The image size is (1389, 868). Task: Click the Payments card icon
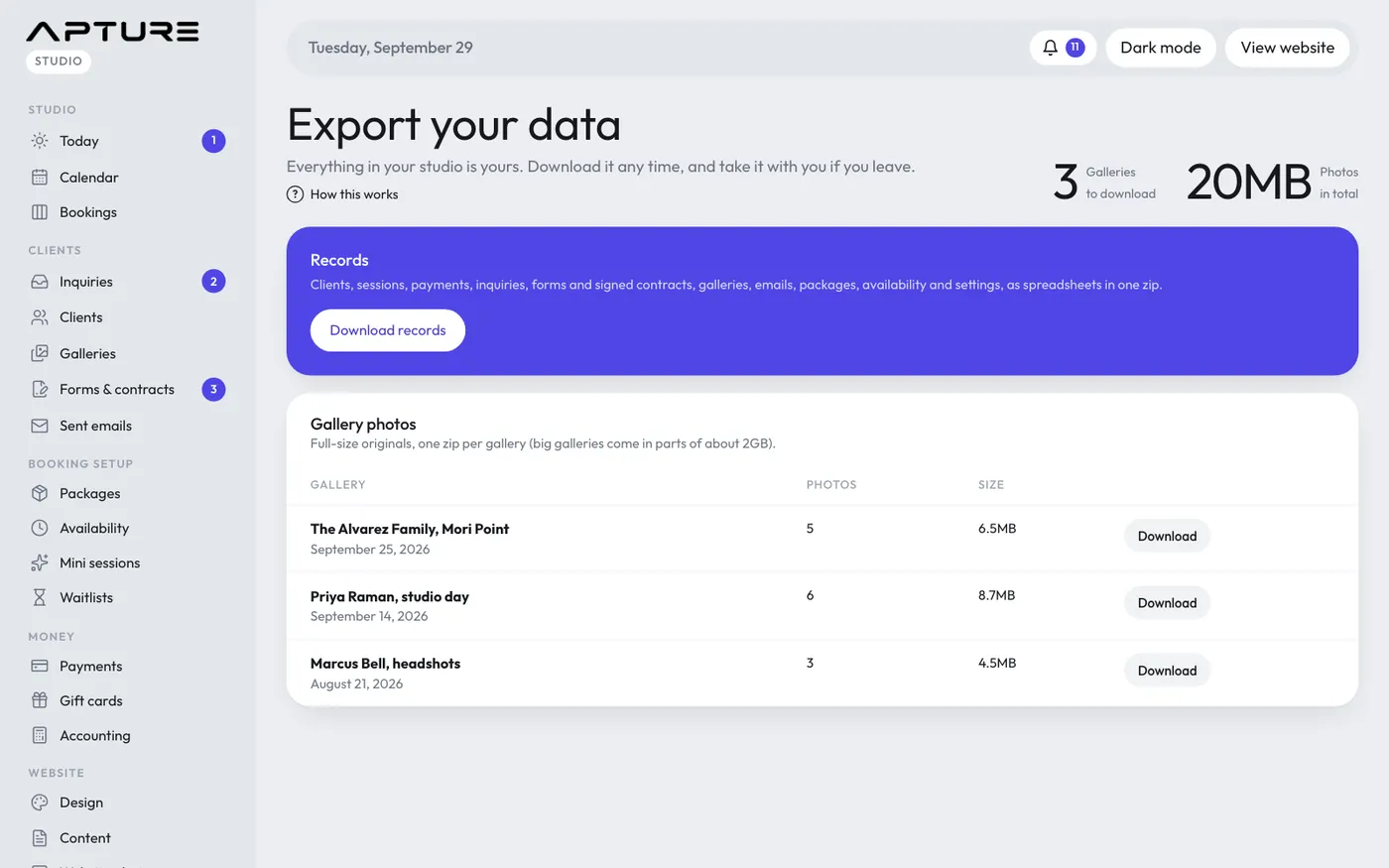click(40, 666)
